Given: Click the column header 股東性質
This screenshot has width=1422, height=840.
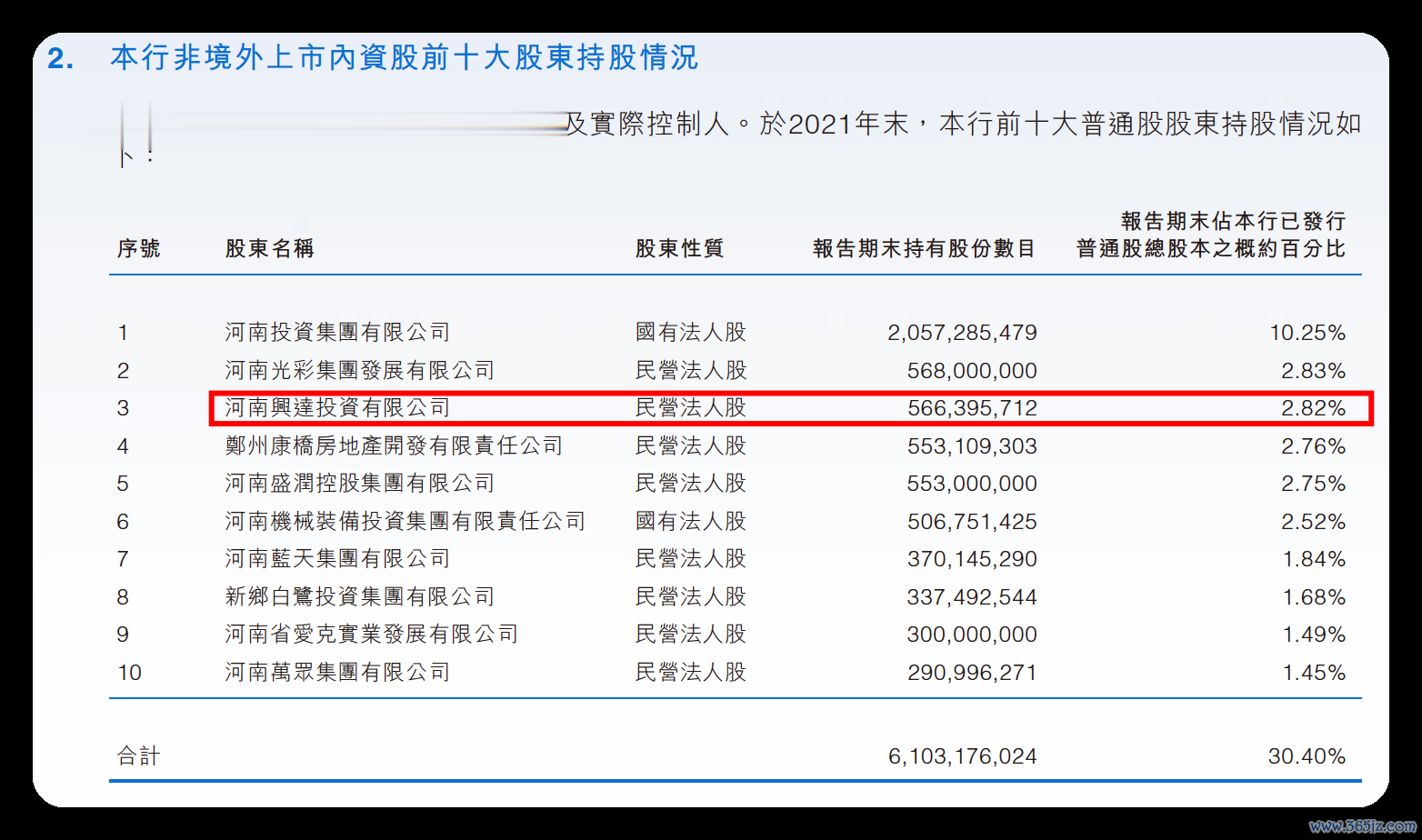Looking at the screenshot, I should [680, 248].
